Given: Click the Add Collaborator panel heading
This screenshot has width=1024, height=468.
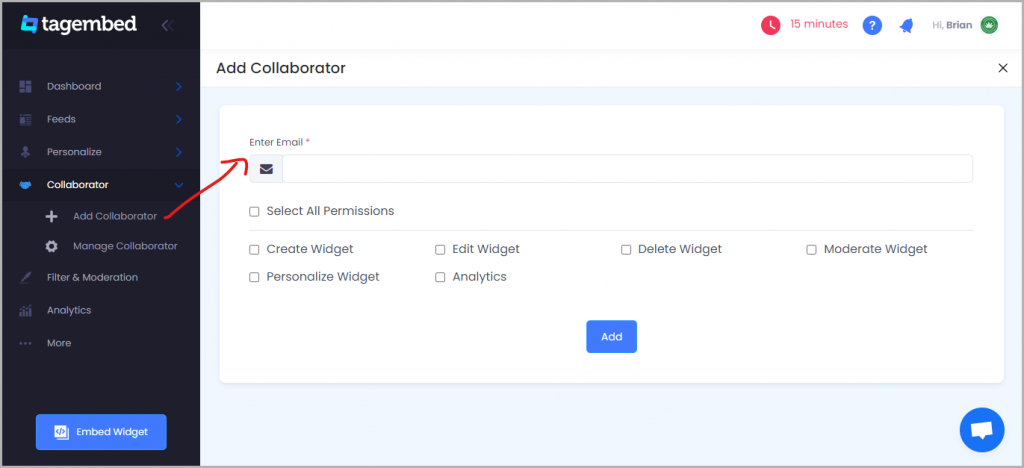Looking at the screenshot, I should 281,68.
